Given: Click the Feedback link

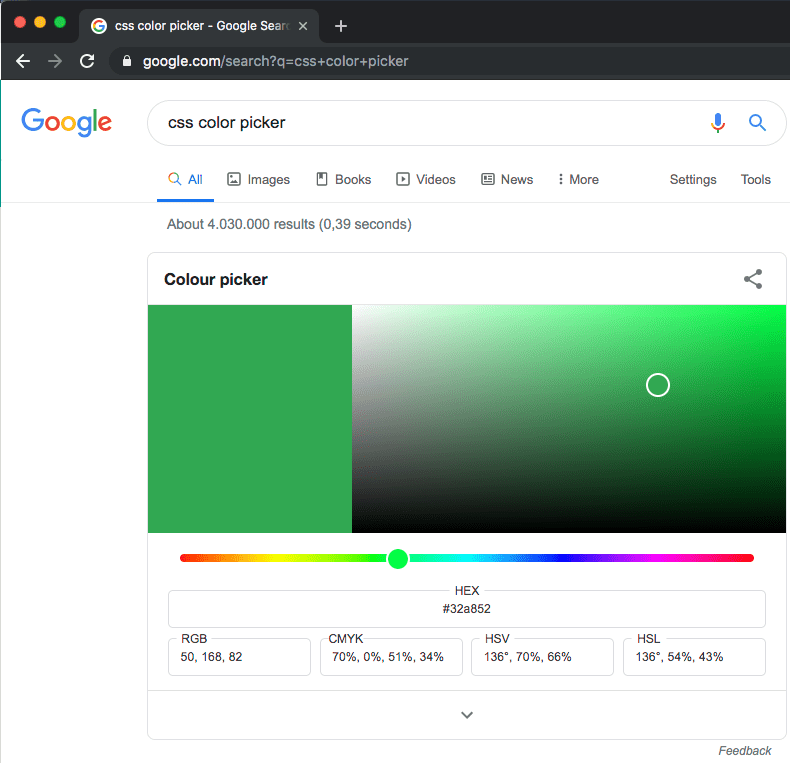Looking at the screenshot, I should [744, 750].
